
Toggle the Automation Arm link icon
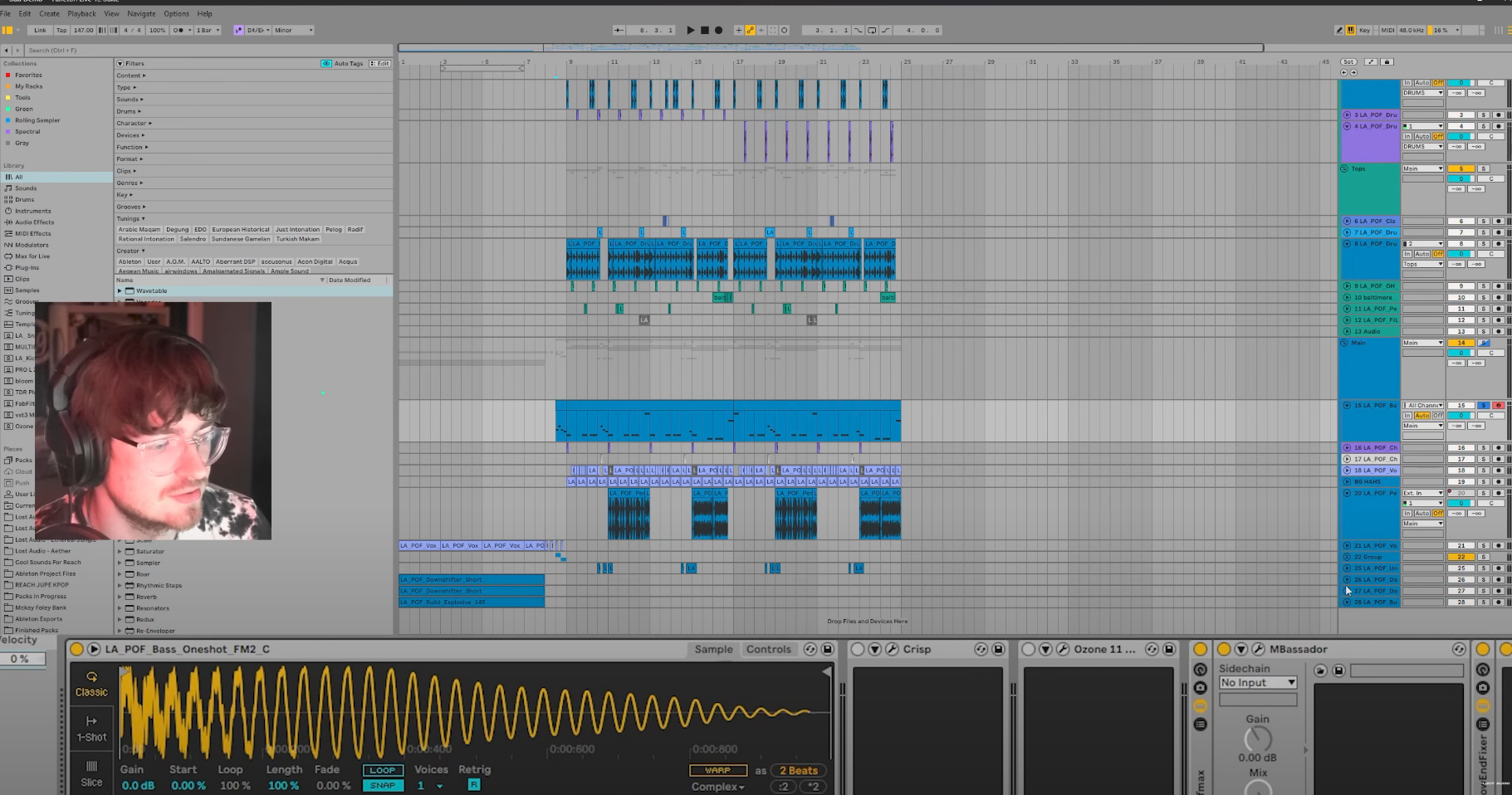point(750,30)
